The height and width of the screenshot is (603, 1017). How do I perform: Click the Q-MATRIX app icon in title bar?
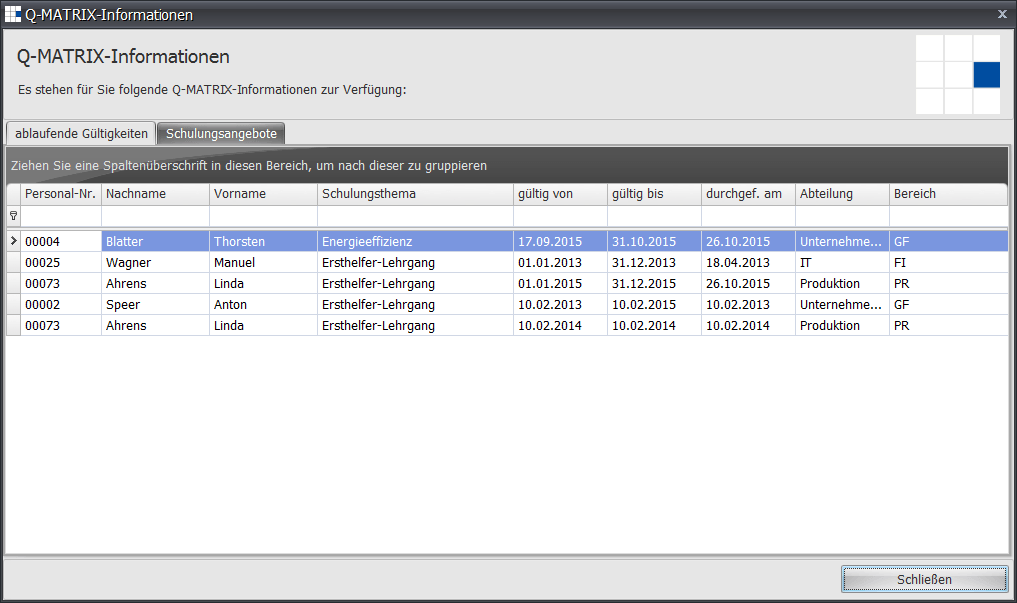[13, 14]
